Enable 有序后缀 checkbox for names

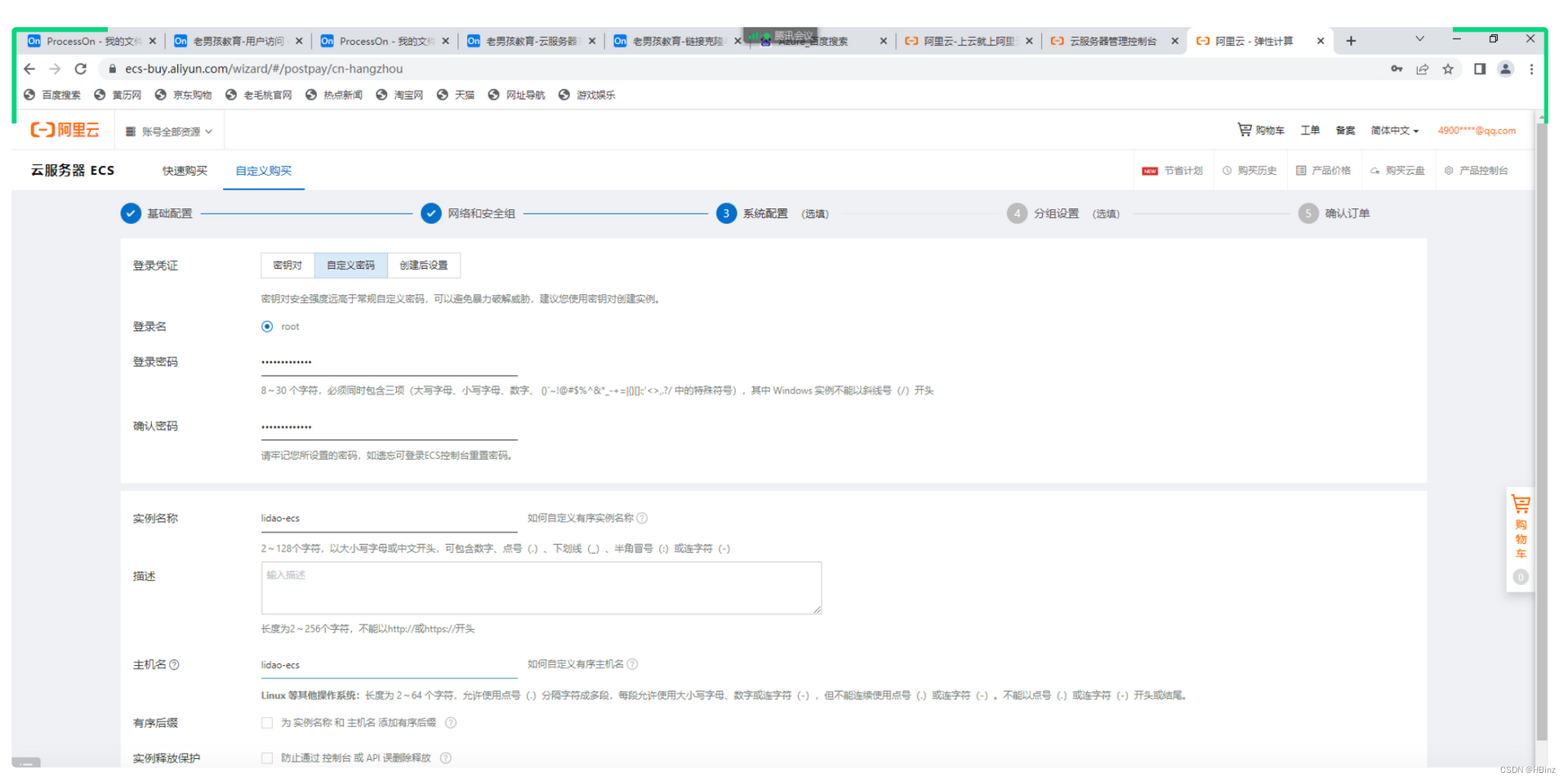(x=267, y=723)
